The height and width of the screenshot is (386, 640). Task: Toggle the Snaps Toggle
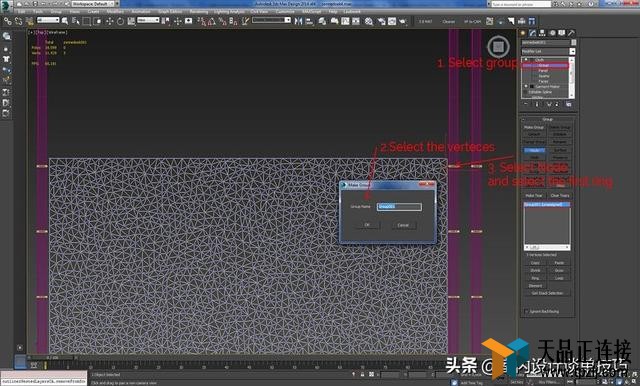tap(202, 21)
